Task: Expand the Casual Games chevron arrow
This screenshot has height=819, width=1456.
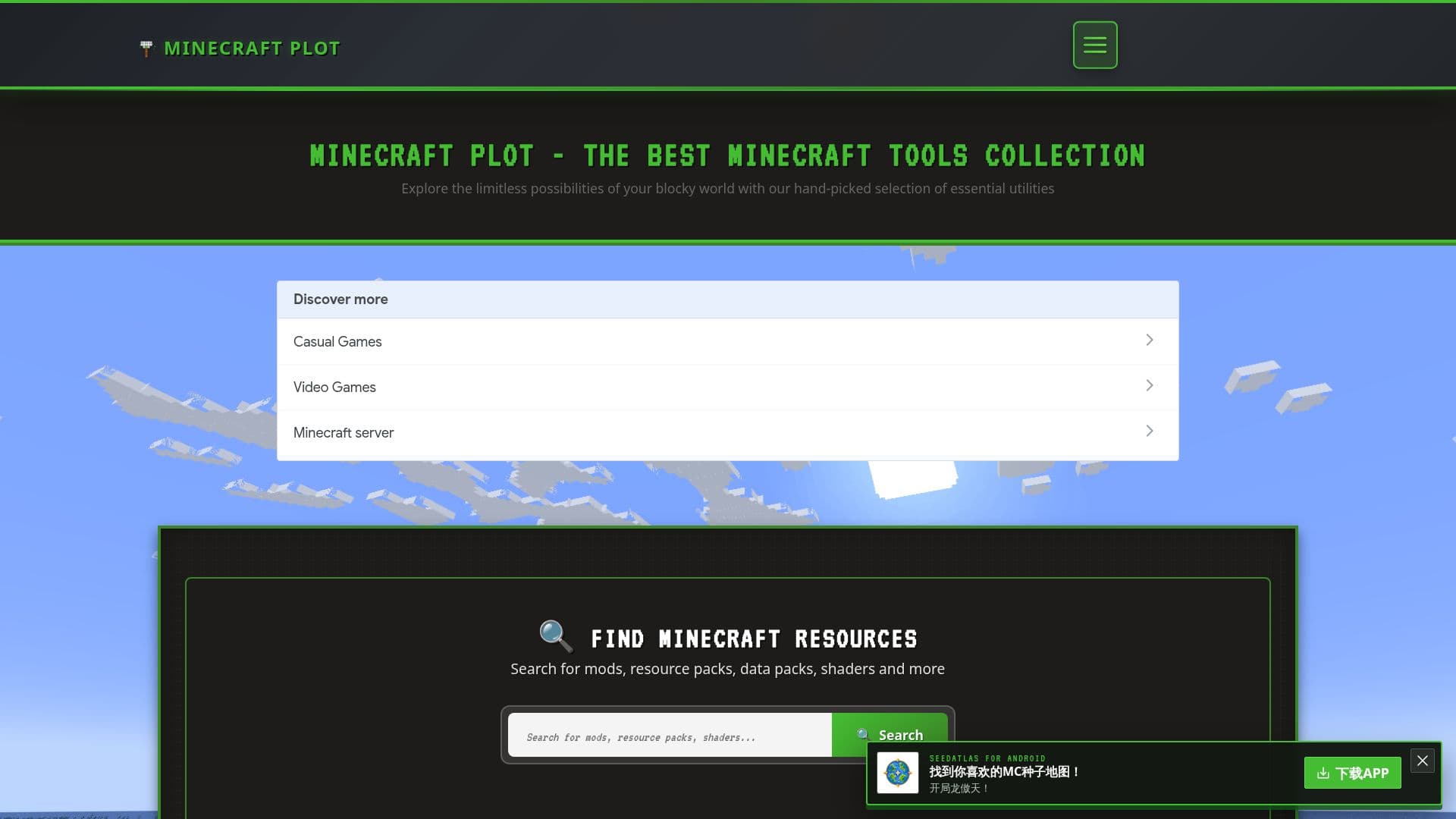Action: [1150, 340]
